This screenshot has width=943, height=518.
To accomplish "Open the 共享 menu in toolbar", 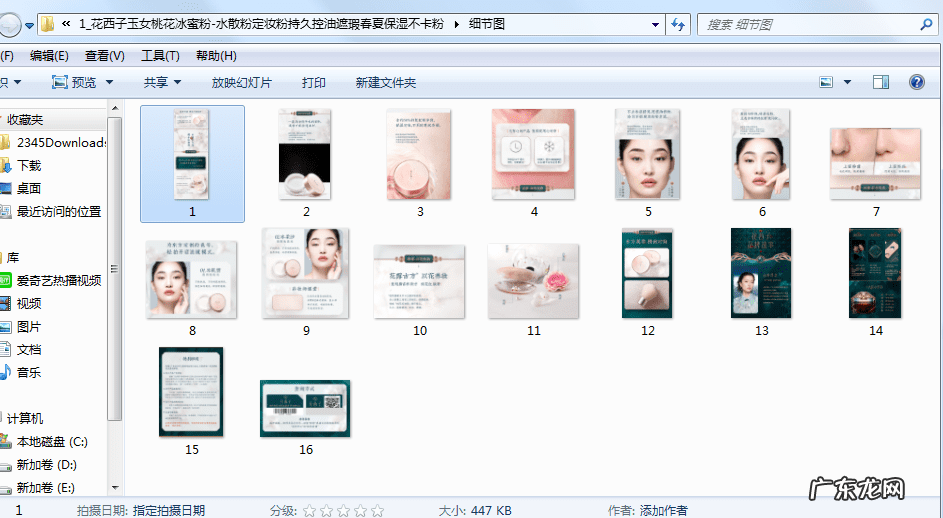I will pyautogui.click(x=162, y=83).
